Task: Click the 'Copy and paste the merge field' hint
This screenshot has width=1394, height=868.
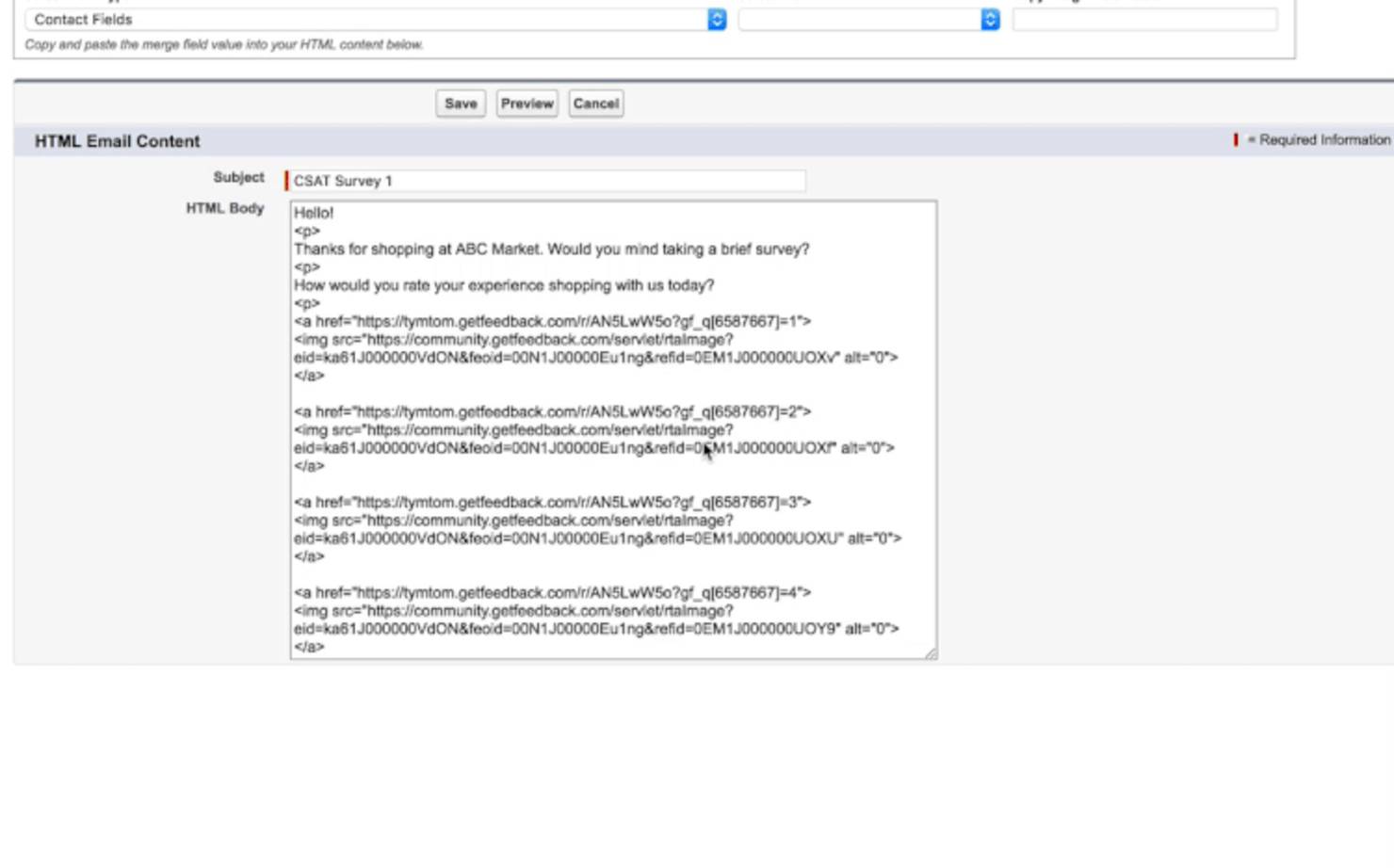Action: 224,44
